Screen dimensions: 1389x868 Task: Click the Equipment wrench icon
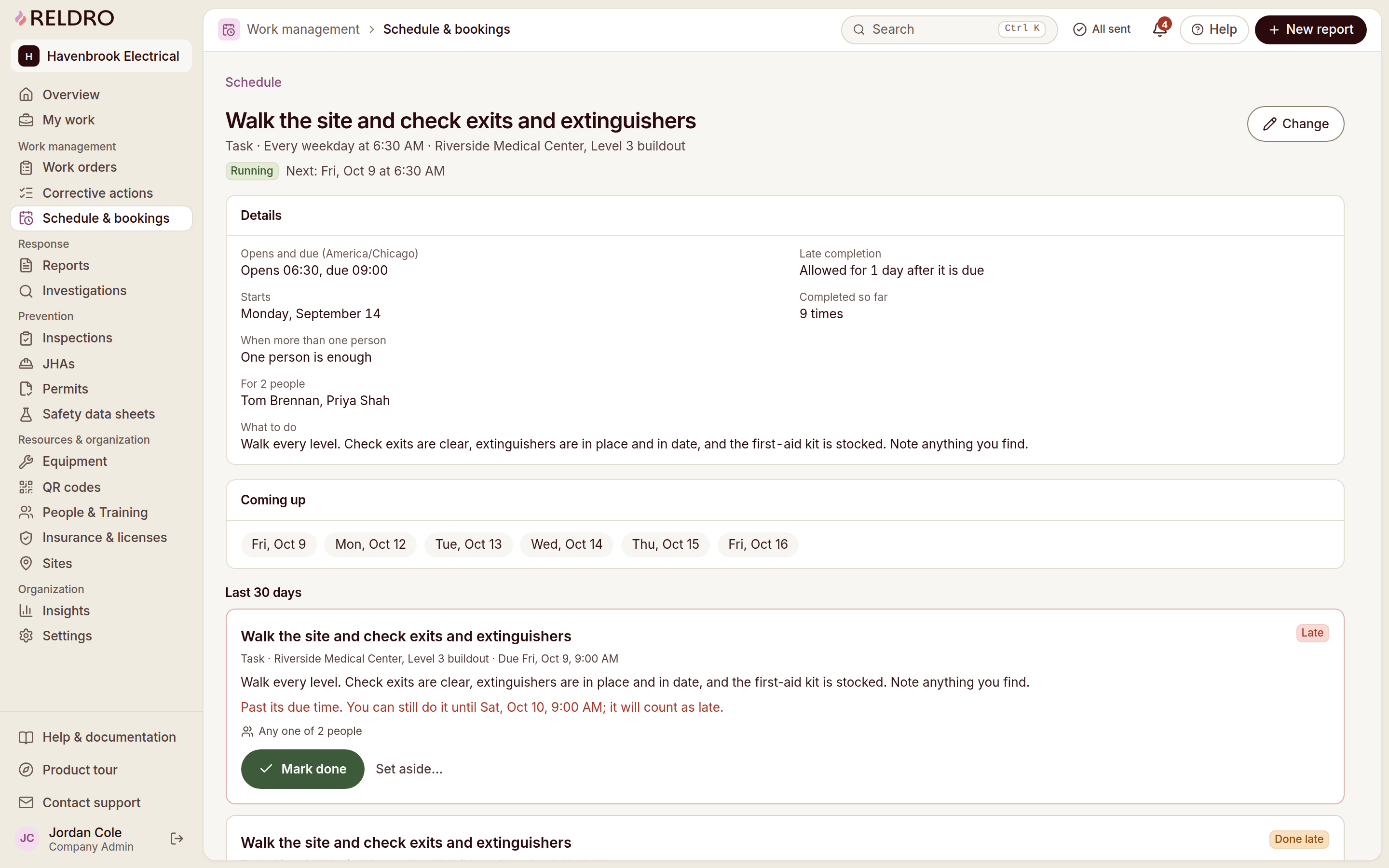(26, 461)
